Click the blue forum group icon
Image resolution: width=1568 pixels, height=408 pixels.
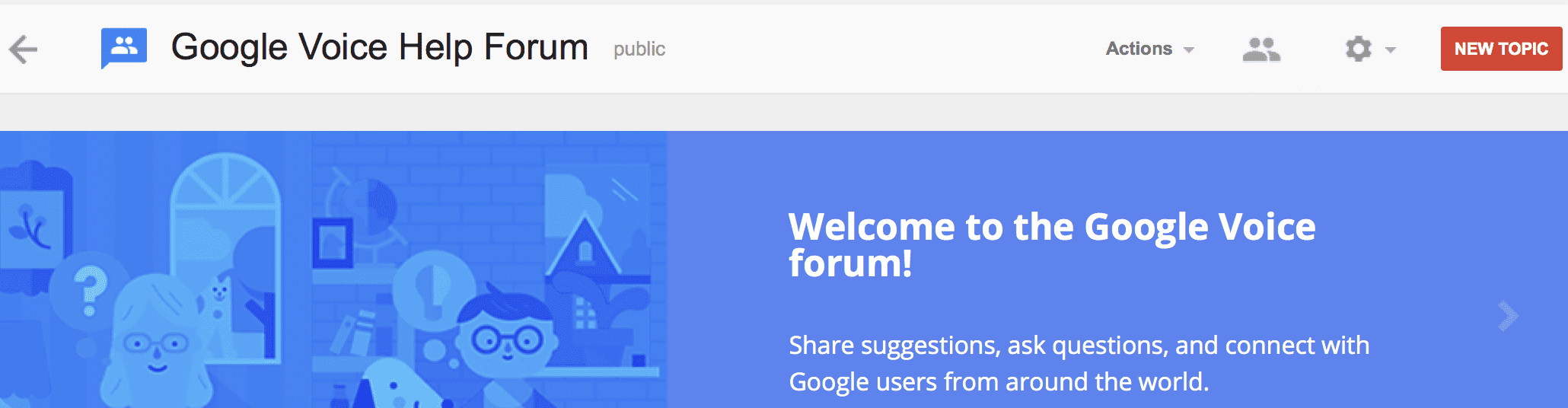point(124,48)
